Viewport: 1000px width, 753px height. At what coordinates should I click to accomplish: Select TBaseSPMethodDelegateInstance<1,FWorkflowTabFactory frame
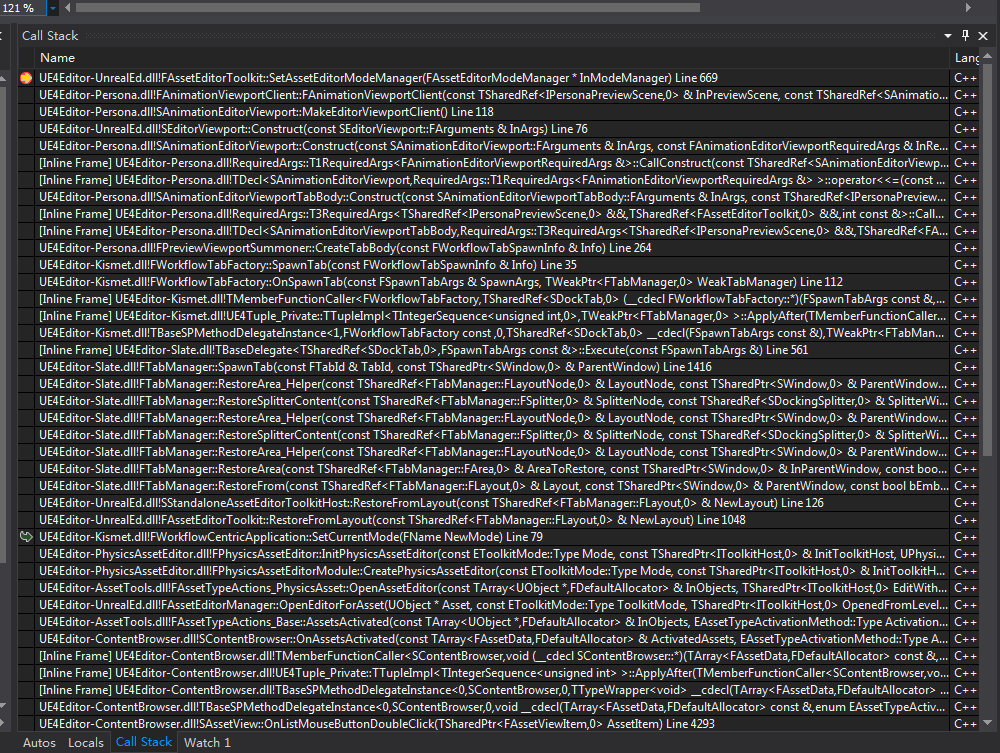tap(493, 333)
